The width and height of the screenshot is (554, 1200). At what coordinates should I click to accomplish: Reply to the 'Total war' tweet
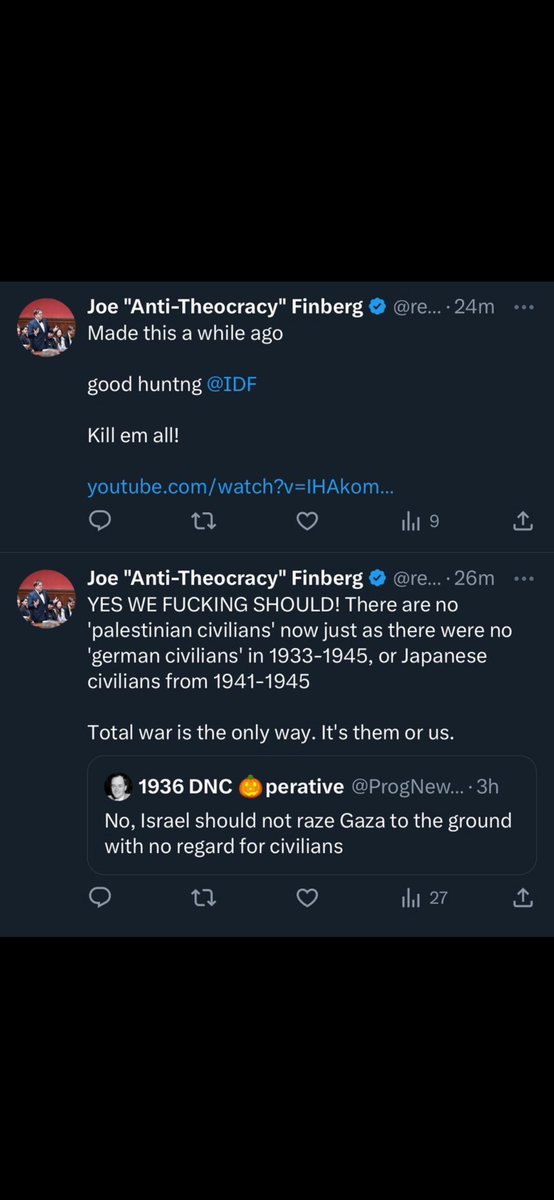click(x=99, y=898)
